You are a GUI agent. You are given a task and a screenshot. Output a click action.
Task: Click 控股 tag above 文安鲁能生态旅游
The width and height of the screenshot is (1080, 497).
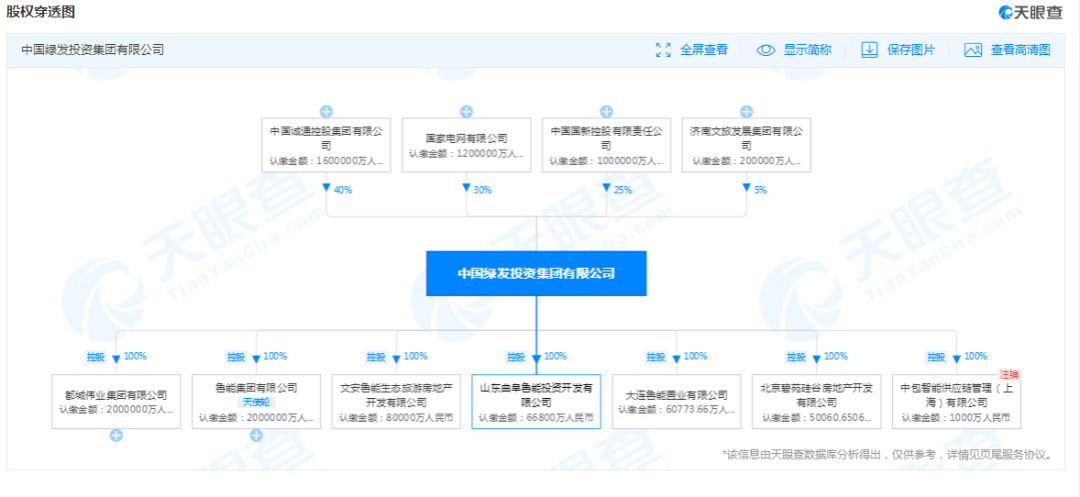coord(375,357)
